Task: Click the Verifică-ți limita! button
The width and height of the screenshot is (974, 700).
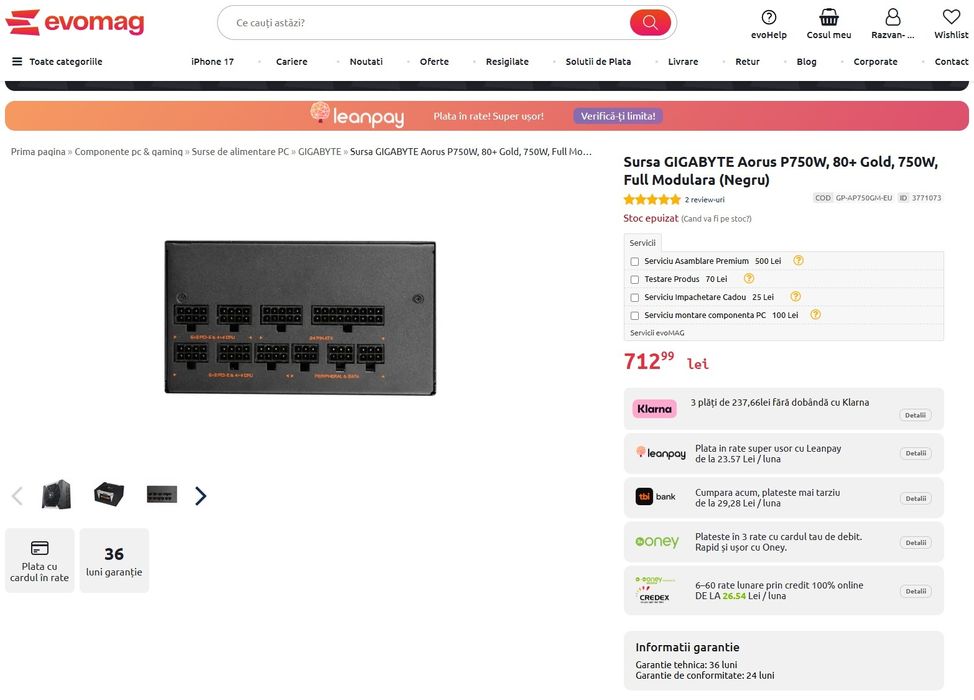Action: click(x=618, y=116)
